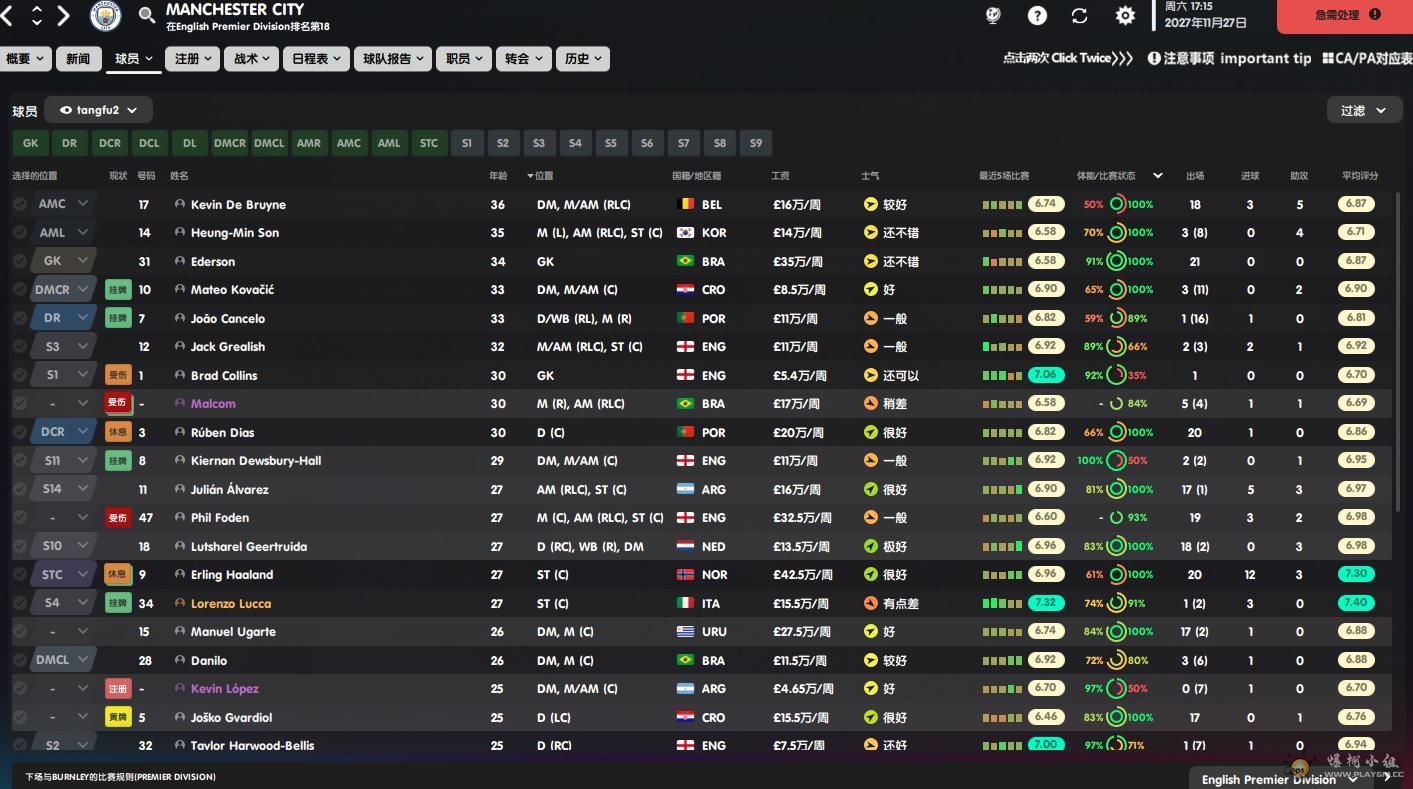Open Phil Foden's player profile link
Image resolution: width=1413 pixels, height=789 pixels.
220,518
